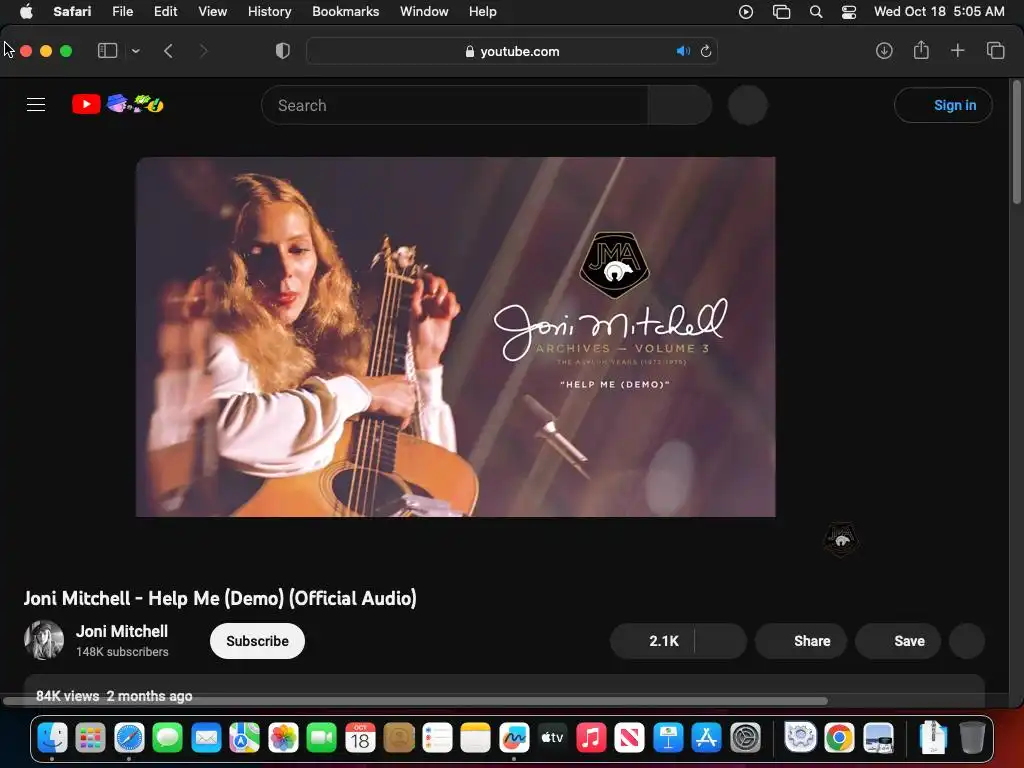This screenshot has width=1024, height=768.
Task: Open the View menu
Action: click(x=212, y=12)
